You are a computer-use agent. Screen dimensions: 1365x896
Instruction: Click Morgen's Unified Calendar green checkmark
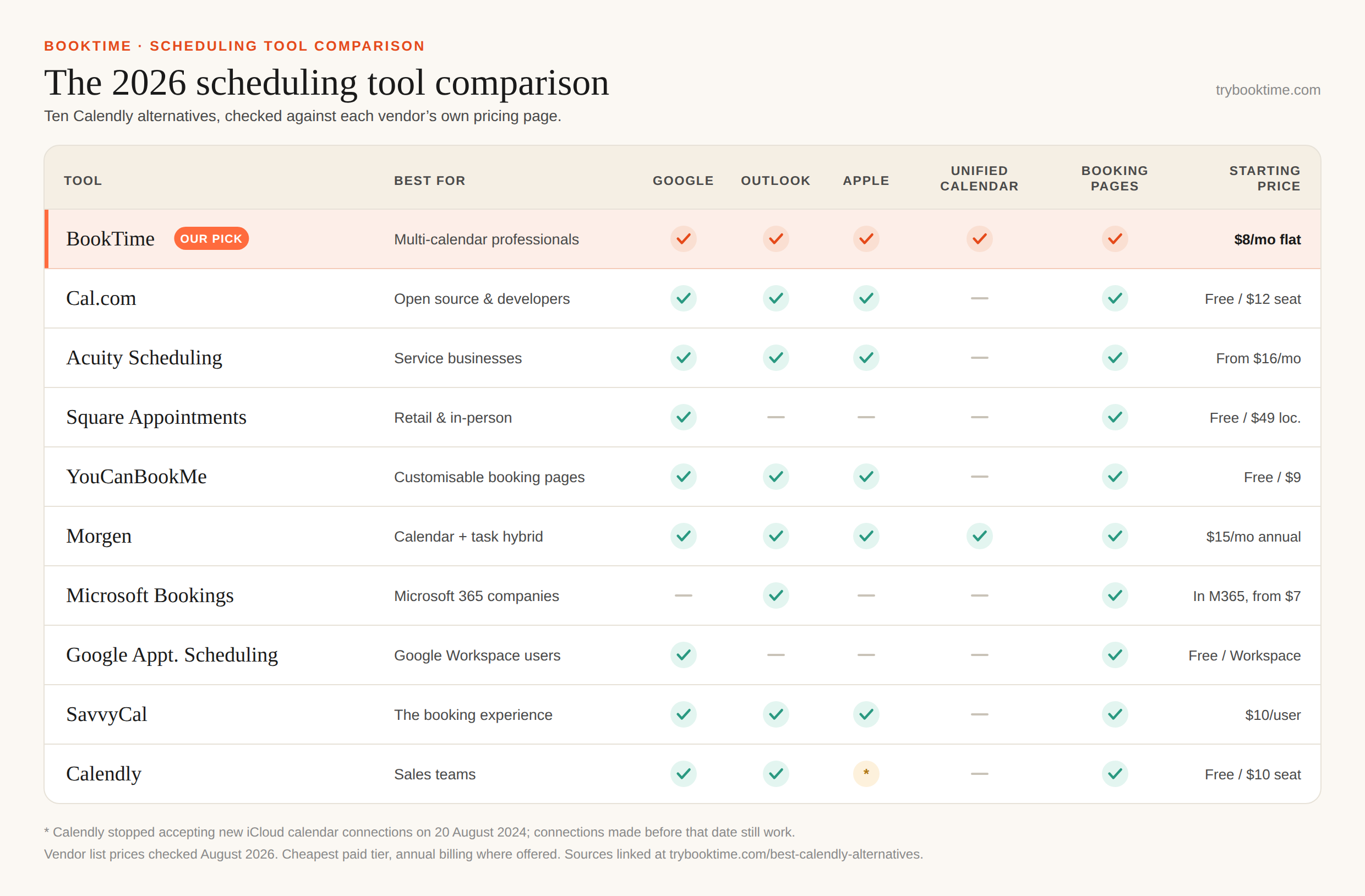point(979,536)
